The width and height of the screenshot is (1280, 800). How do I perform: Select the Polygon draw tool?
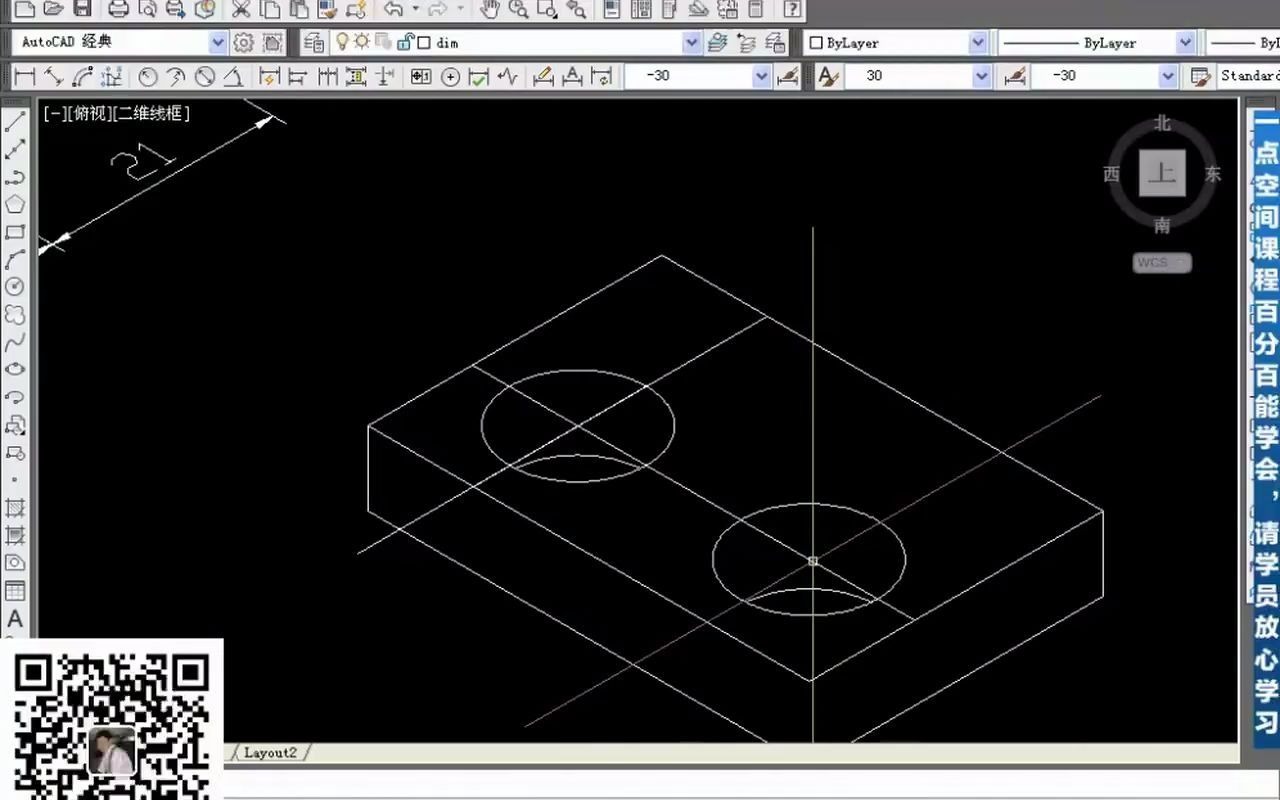[x=15, y=205]
